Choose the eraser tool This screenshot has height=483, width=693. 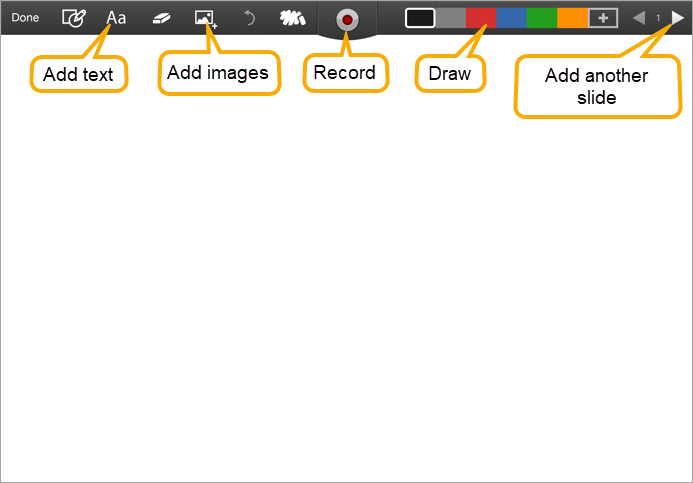click(x=161, y=19)
